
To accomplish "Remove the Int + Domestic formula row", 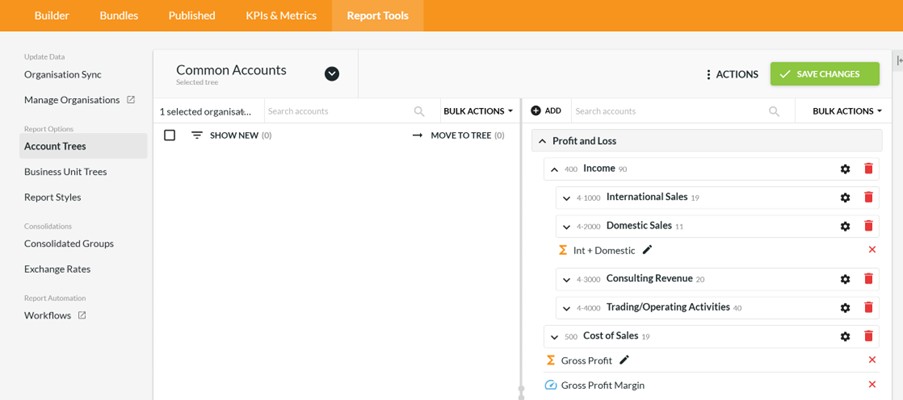I will click(872, 250).
